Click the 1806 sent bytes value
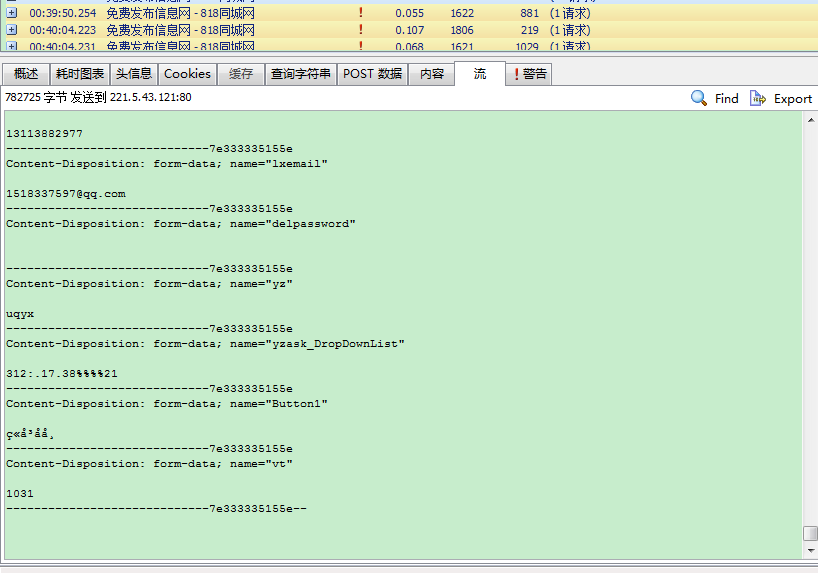The height and width of the screenshot is (573, 818). click(462, 30)
